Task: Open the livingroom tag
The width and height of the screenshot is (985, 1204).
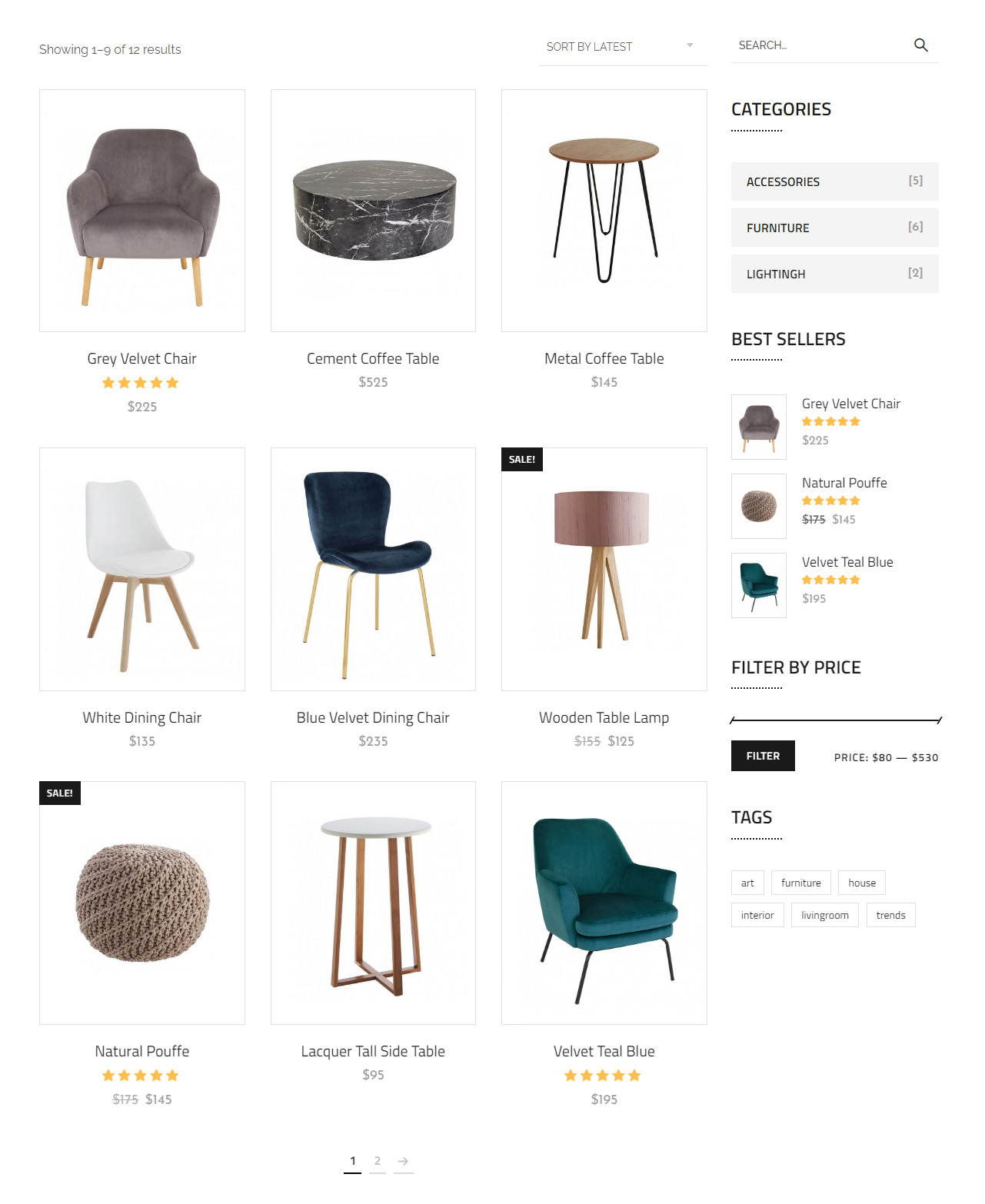Action: (824, 915)
